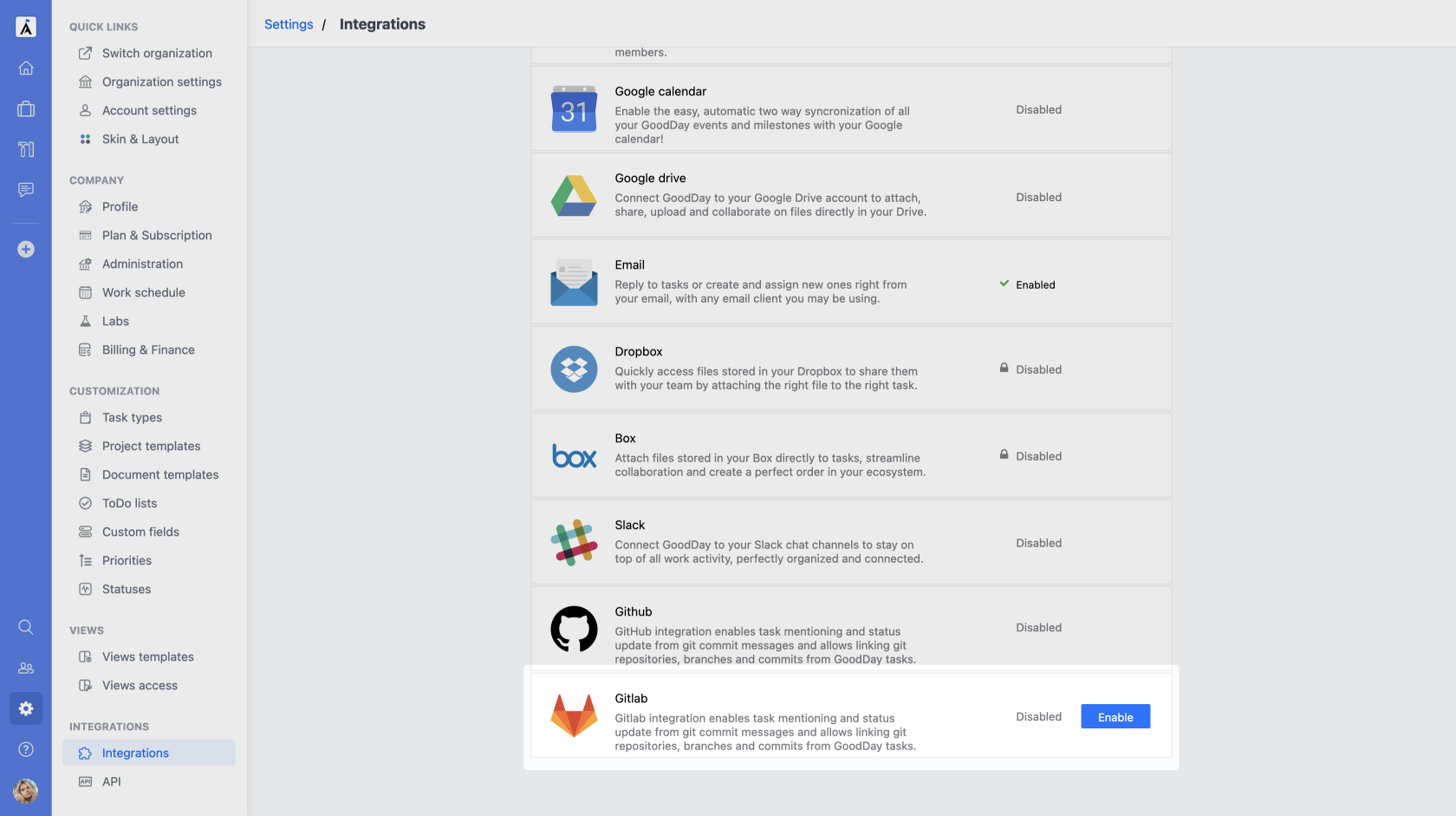
Task: Click the Disabled status for Github
Action: (x=1038, y=627)
